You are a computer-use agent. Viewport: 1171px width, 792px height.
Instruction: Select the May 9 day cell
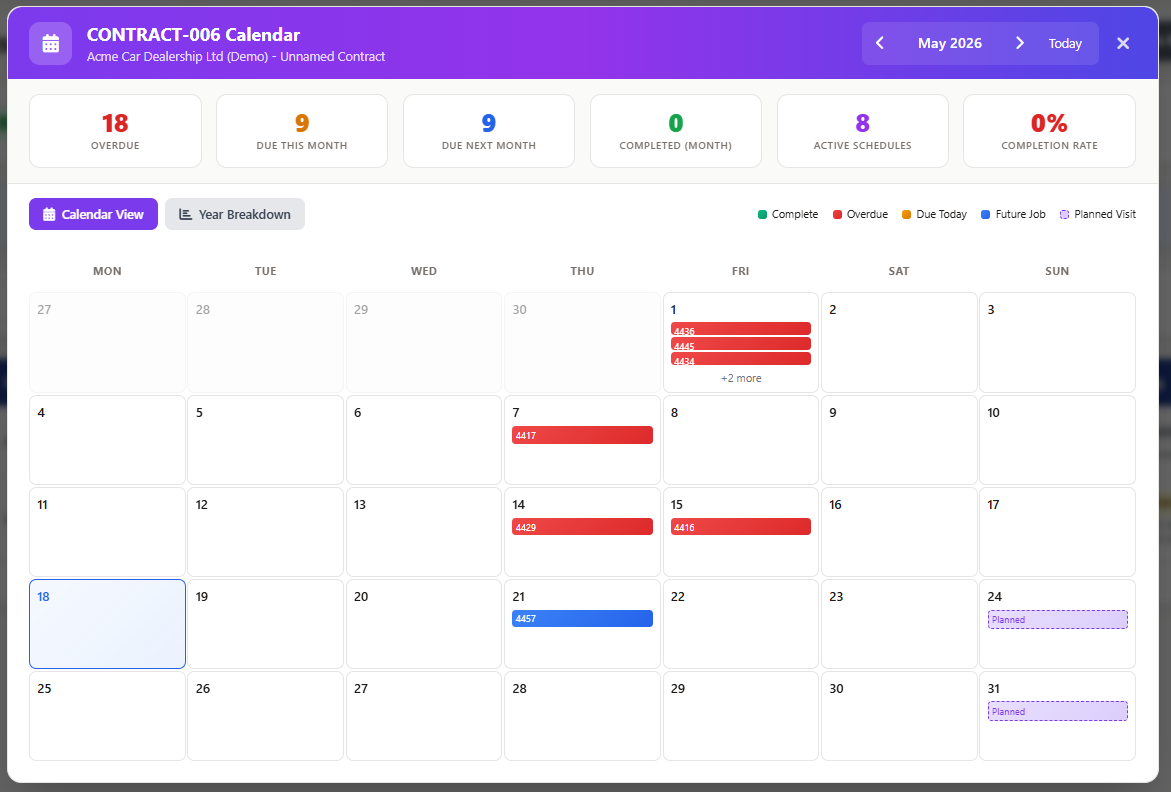click(x=898, y=440)
